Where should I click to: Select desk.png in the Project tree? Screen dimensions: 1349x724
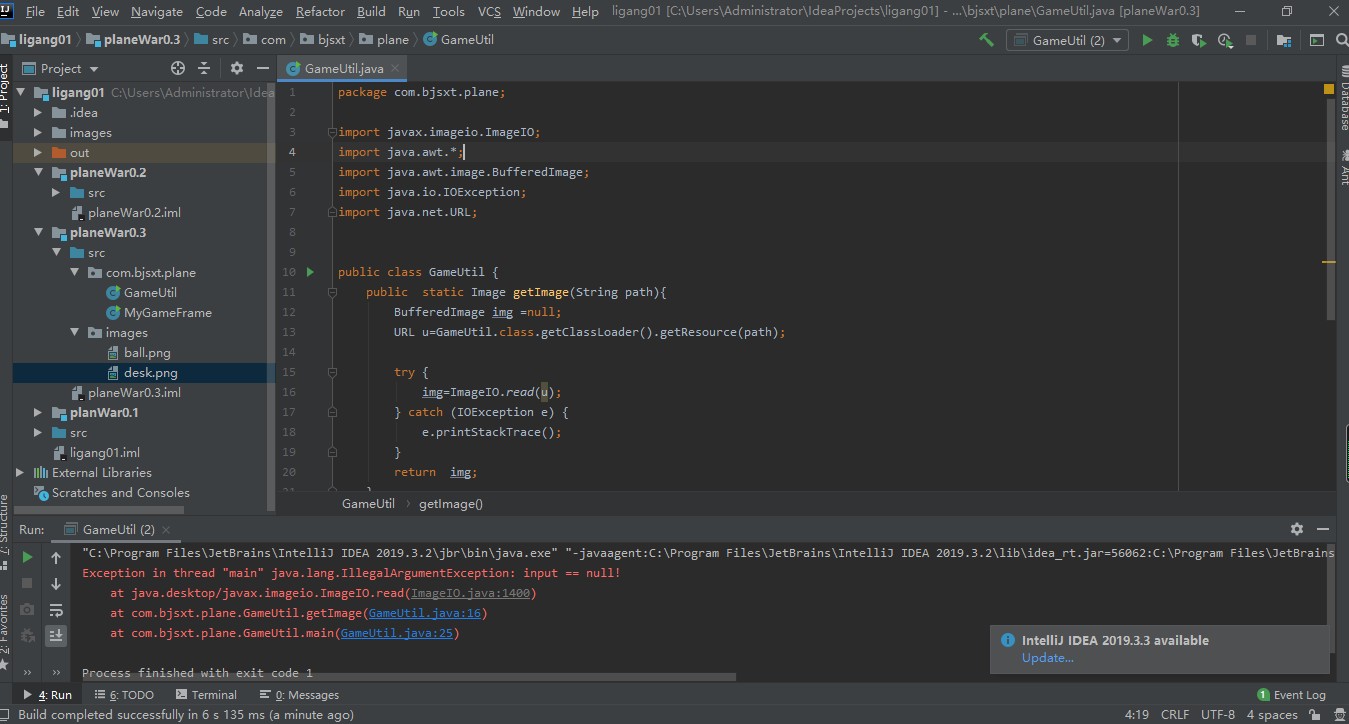140,373
